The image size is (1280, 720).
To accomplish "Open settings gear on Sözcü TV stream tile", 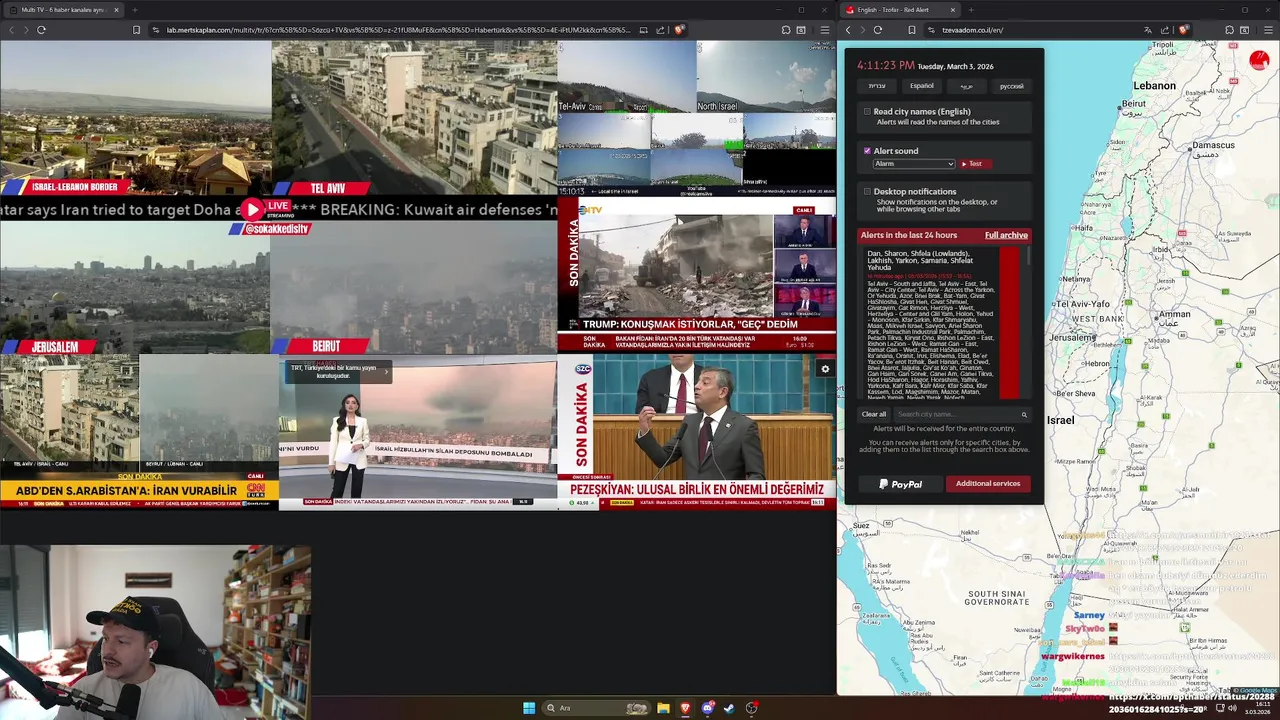I will pos(825,369).
